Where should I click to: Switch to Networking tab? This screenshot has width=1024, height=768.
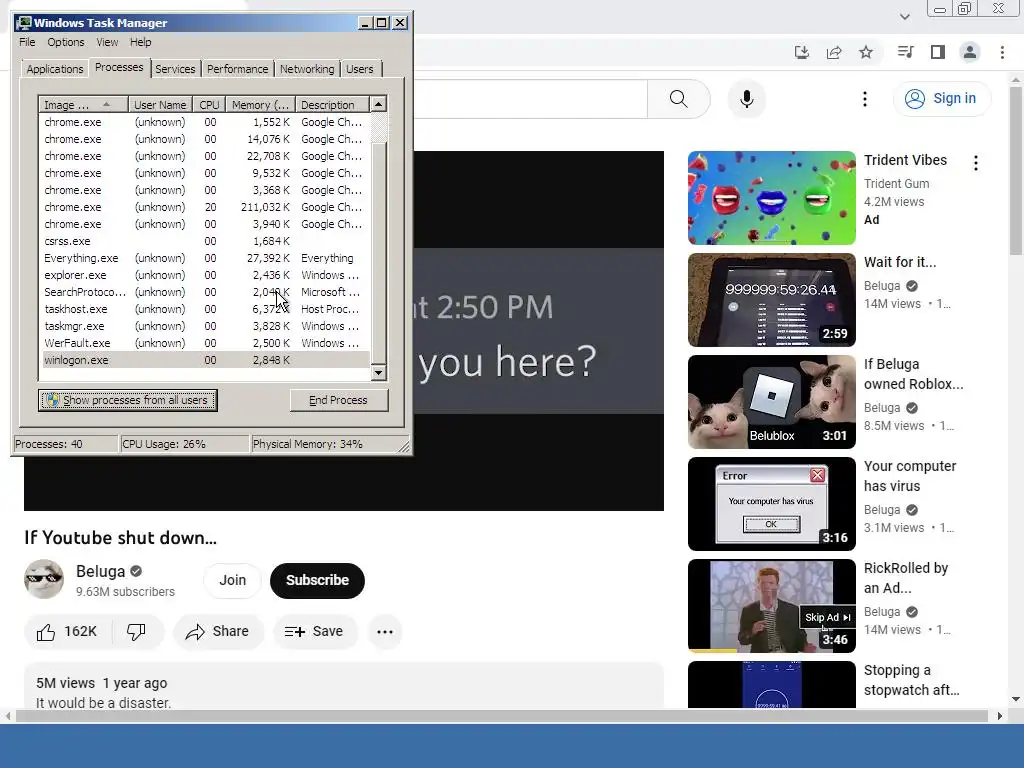tap(307, 69)
